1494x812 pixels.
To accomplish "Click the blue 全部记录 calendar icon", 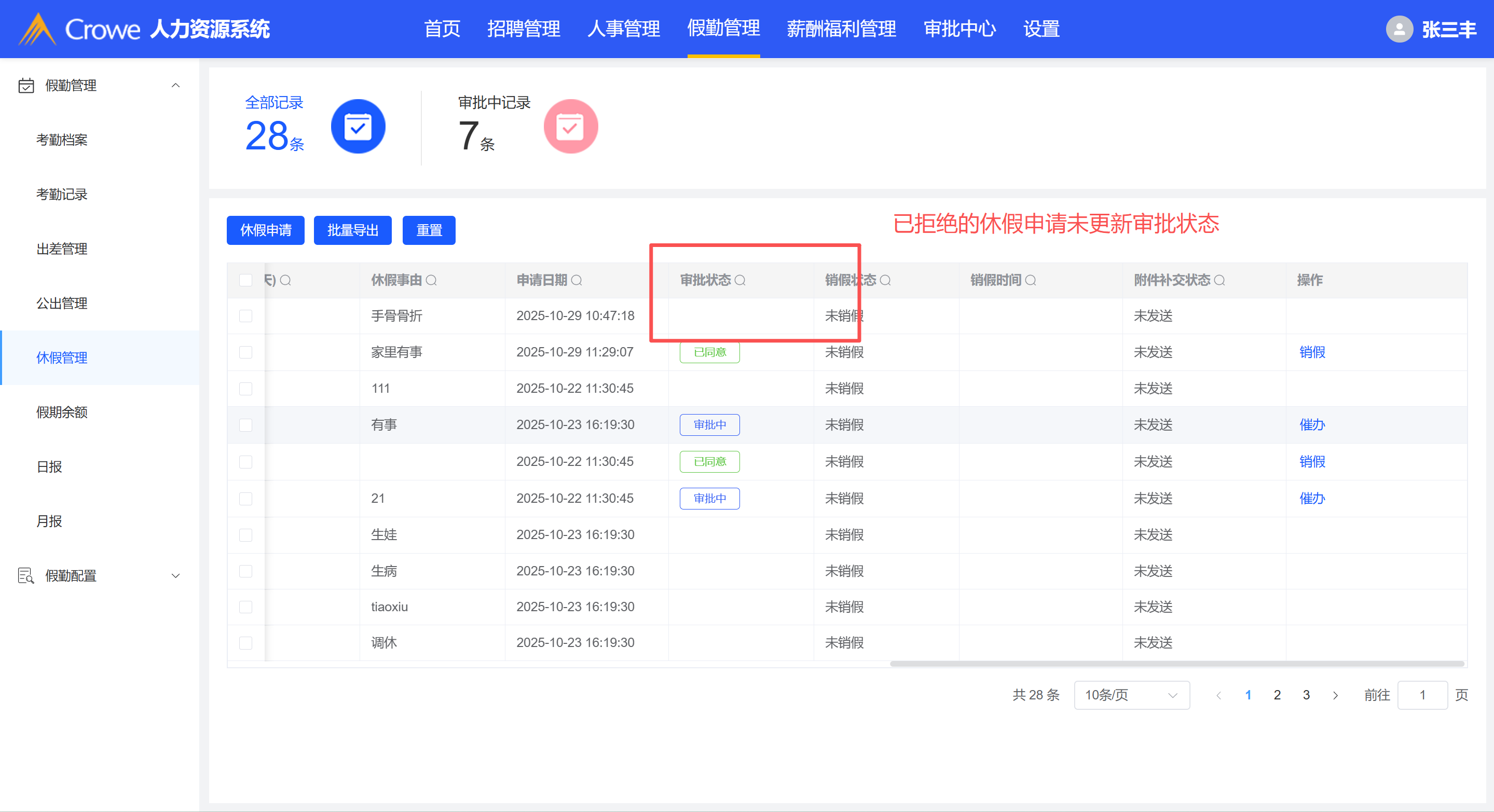I will tap(358, 127).
